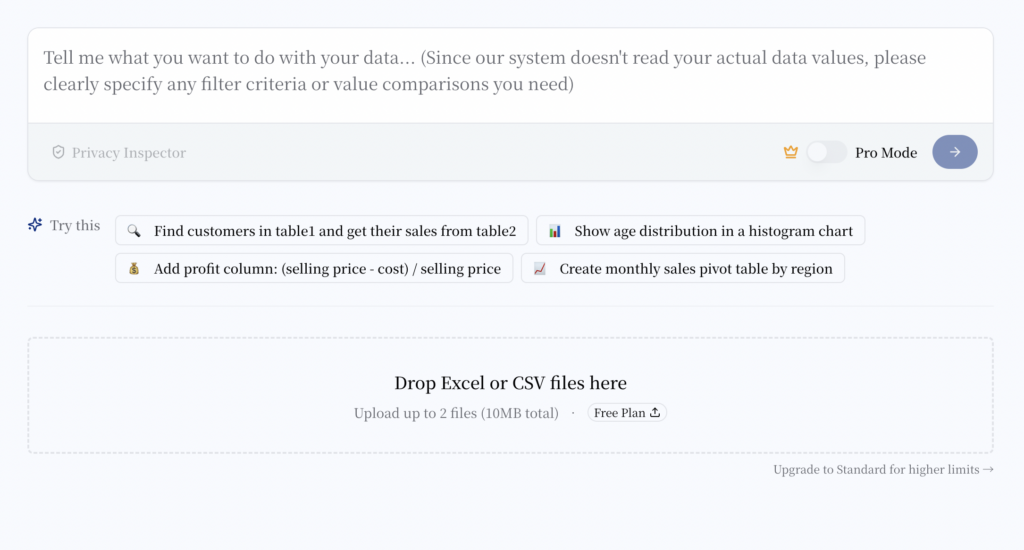Click the sparkle icon beside Try this
The height and width of the screenshot is (550, 1024).
pos(35,225)
